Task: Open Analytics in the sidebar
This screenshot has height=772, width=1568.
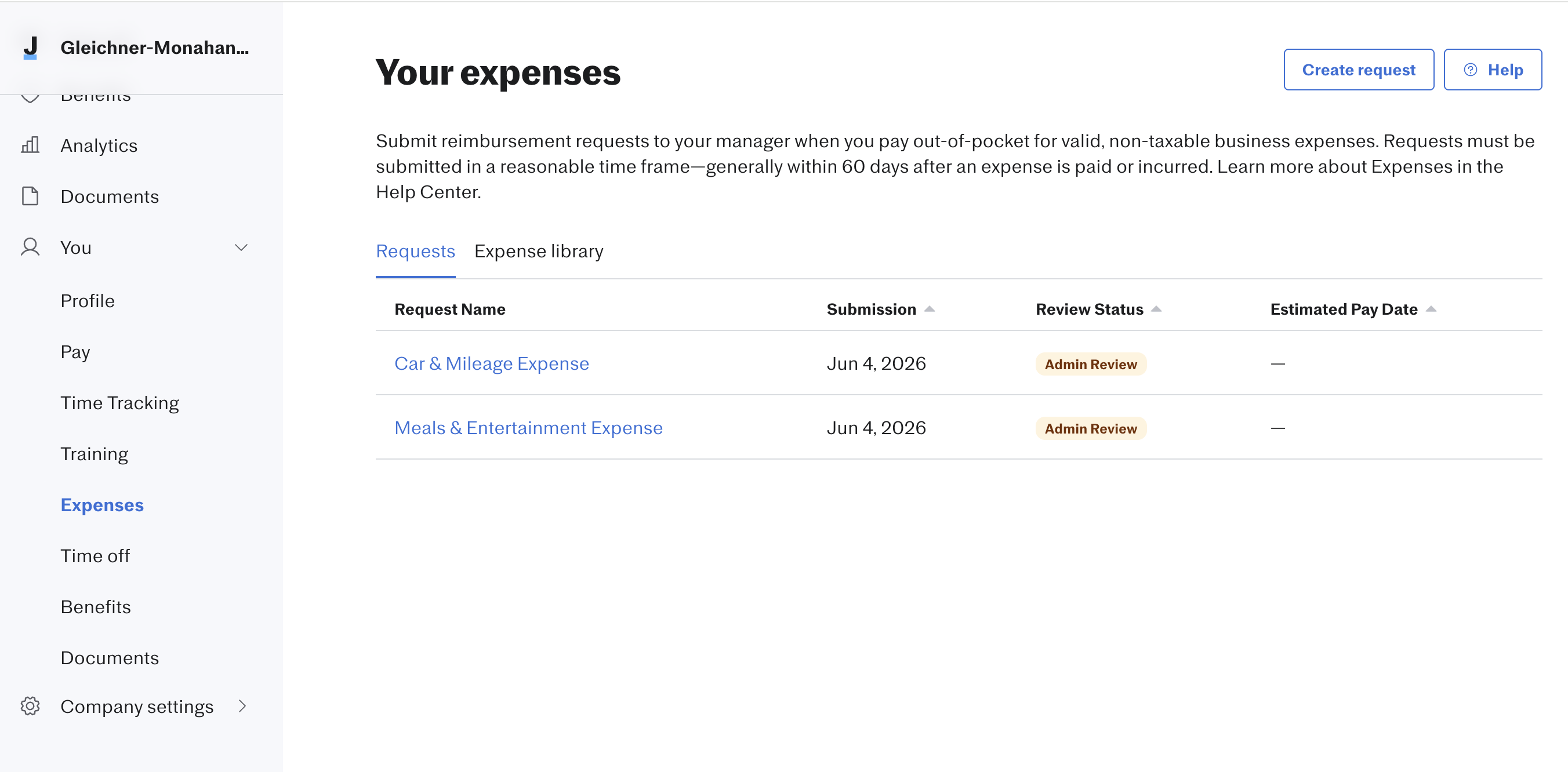Action: pos(99,145)
